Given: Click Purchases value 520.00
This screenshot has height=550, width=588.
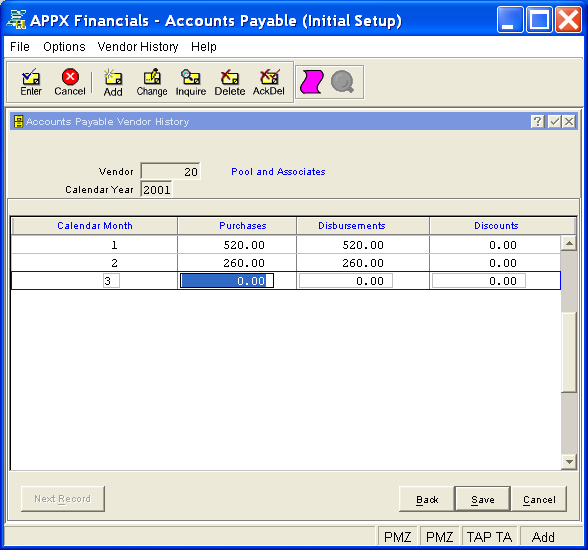Looking at the screenshot, I should pyautogui.click(x=244, y=245).
